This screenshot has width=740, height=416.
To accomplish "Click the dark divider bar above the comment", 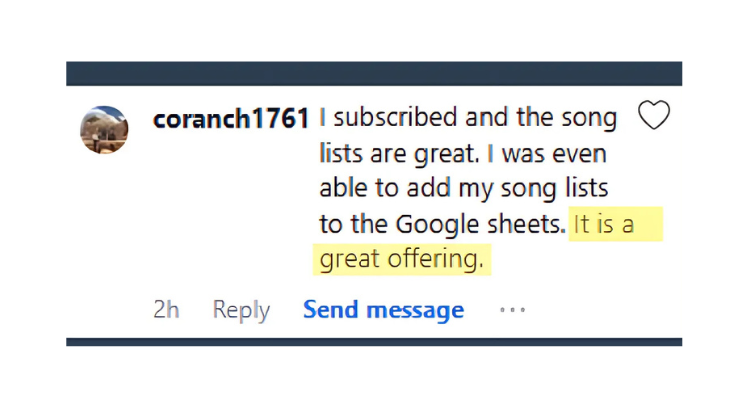I will (374, 73).
